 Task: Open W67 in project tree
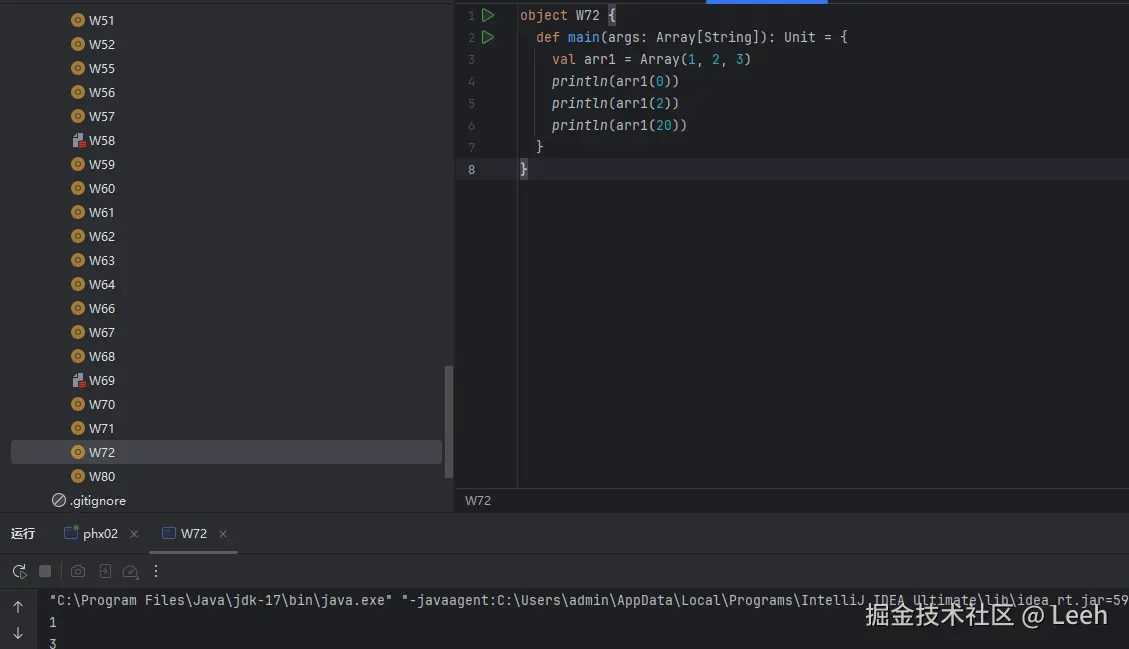102,333
